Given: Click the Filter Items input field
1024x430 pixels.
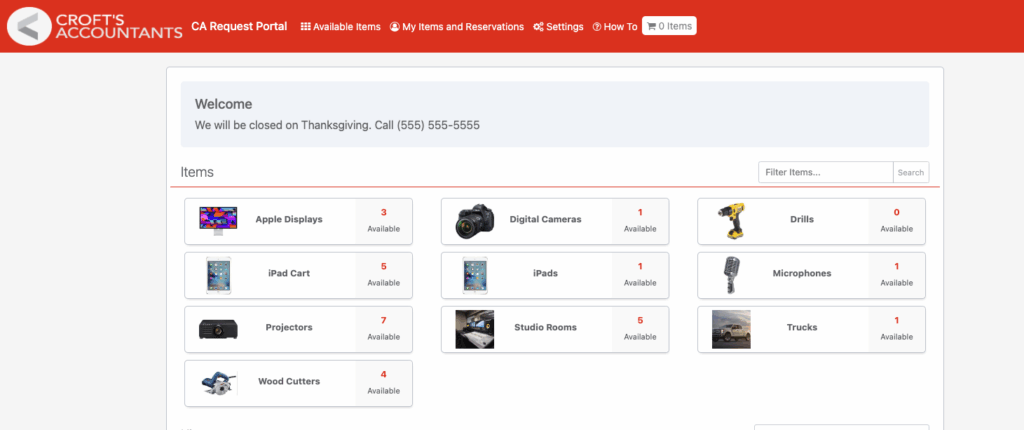Looking at the screenshot, I should pos(824,172).
